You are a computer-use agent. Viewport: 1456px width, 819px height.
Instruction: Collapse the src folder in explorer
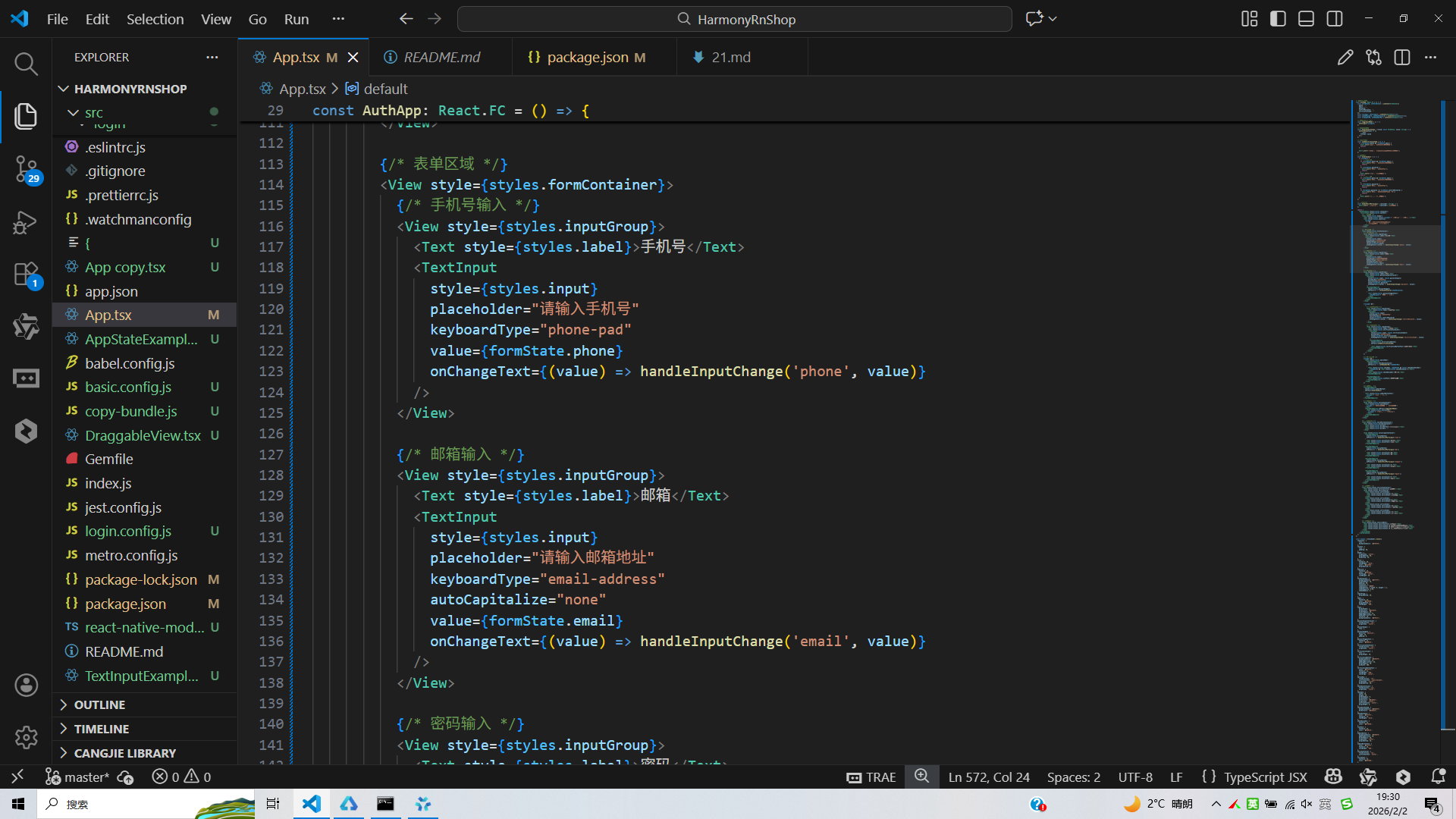(x=73, y=112)
